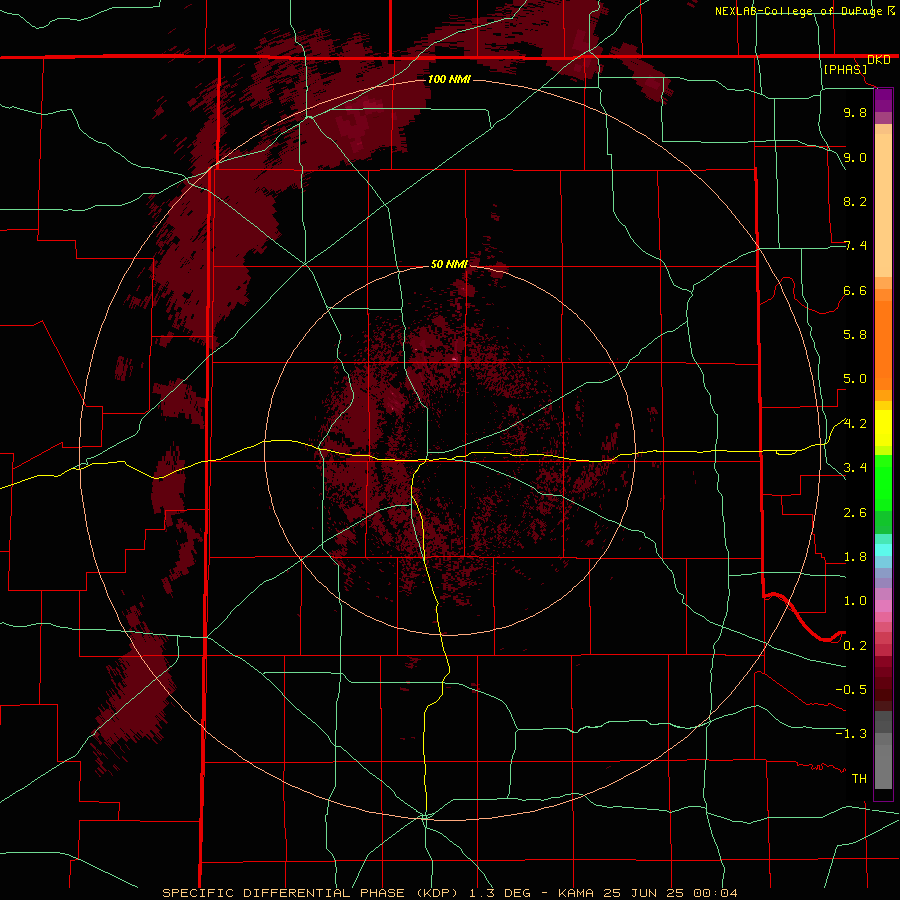Image resolution: width=900 pixels, height=900 pixels.
Task: Pick the yellow segment of color bar
Action: pyautogui.click(x=883, y=428)
